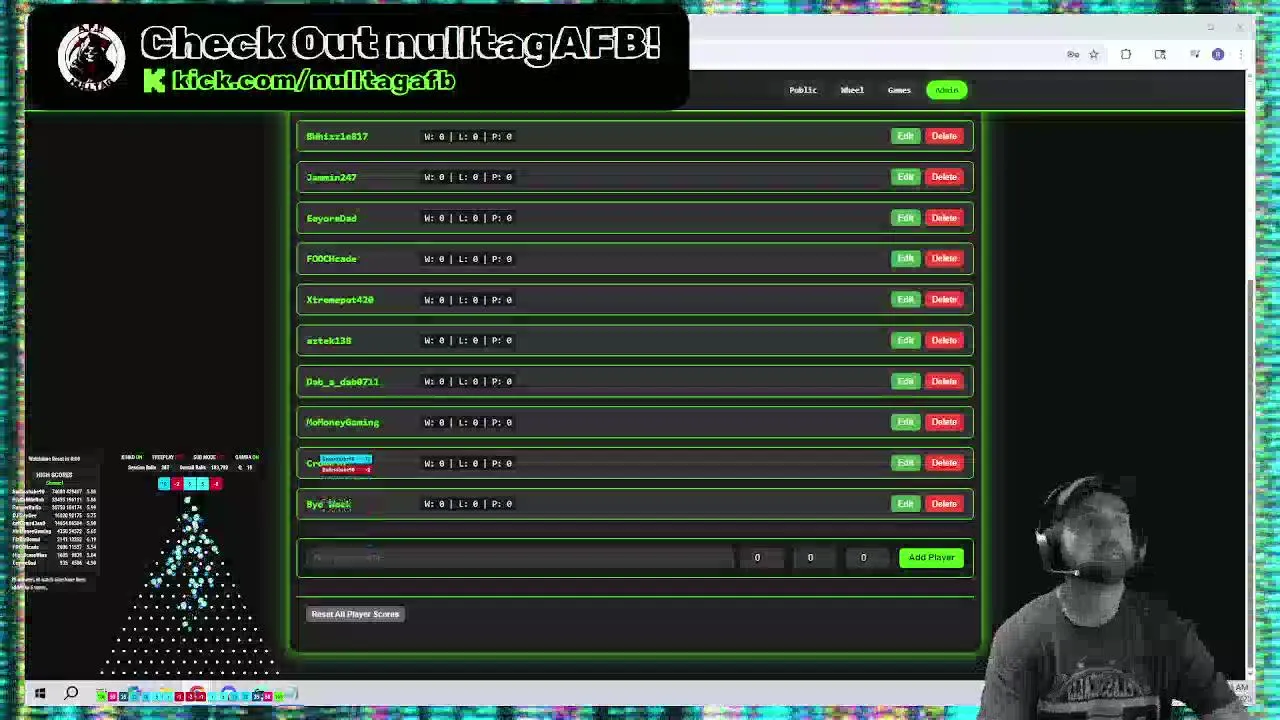Open the Public nav tab
The height and width of the screenshot is (720, 1280).
[x=803, y=90]
